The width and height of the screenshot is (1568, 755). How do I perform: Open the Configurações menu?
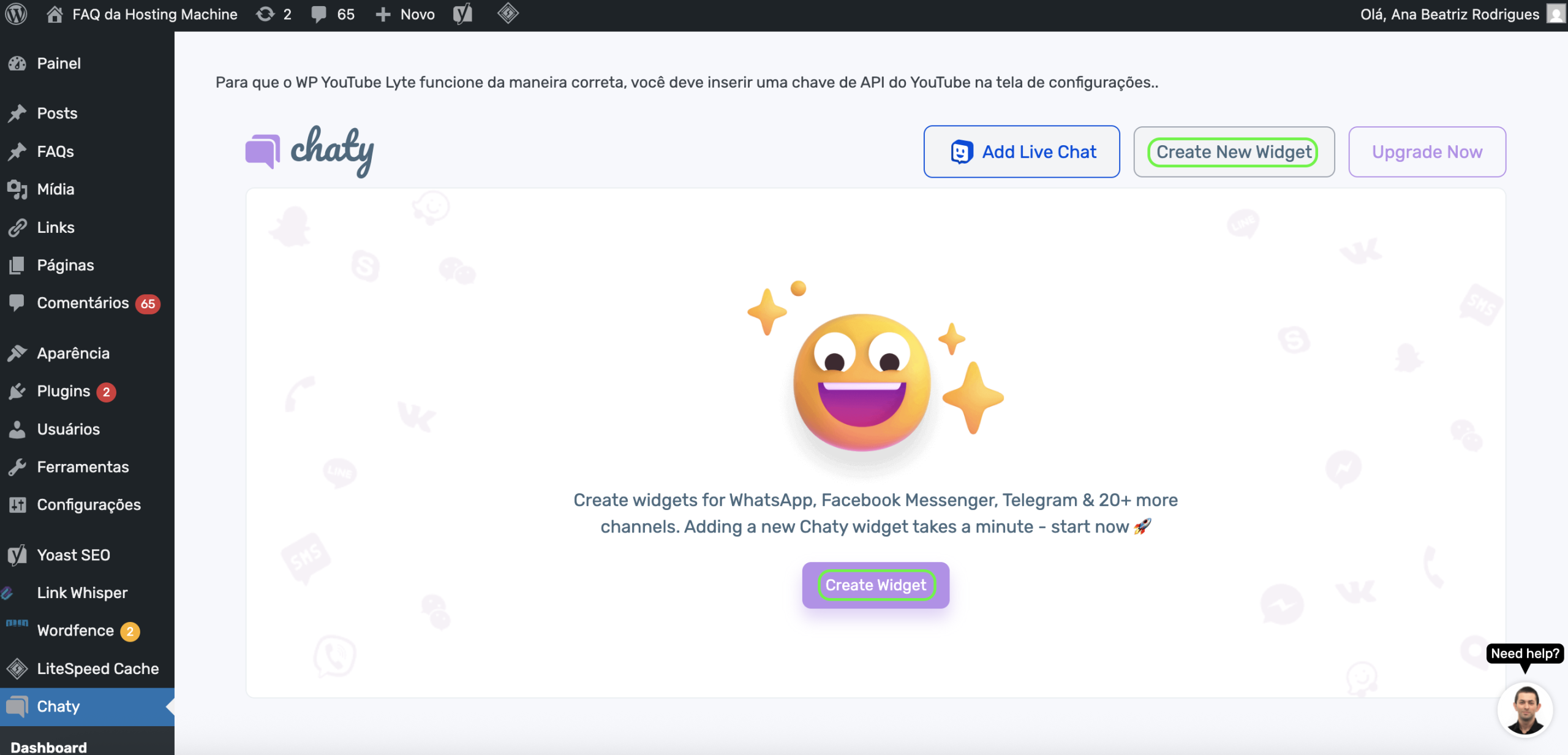click(x=87, y=505)
